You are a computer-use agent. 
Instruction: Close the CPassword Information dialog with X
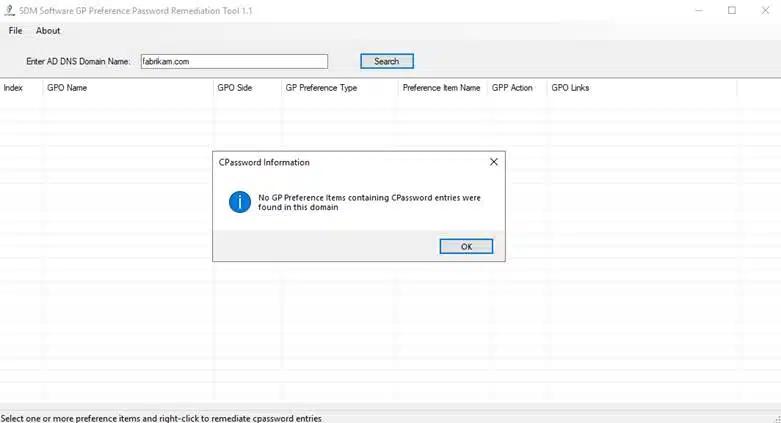point(494,162)
